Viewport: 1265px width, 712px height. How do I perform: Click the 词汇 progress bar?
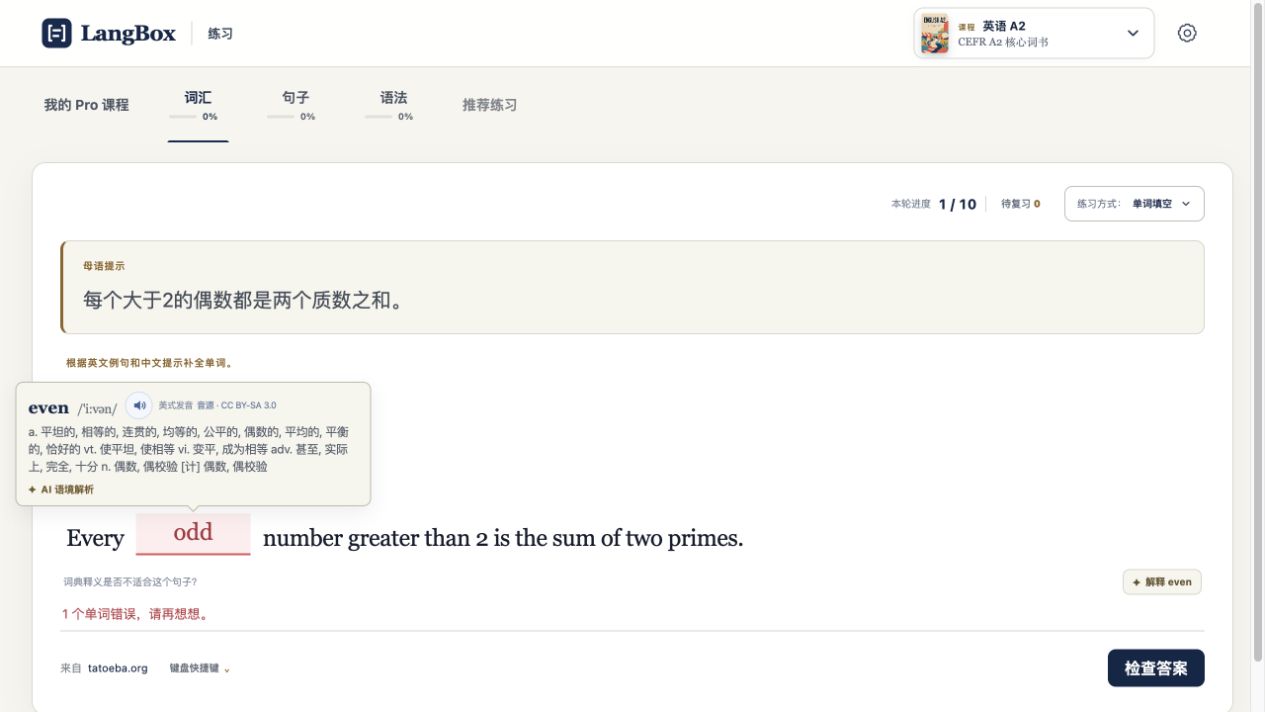coord(183,117)
